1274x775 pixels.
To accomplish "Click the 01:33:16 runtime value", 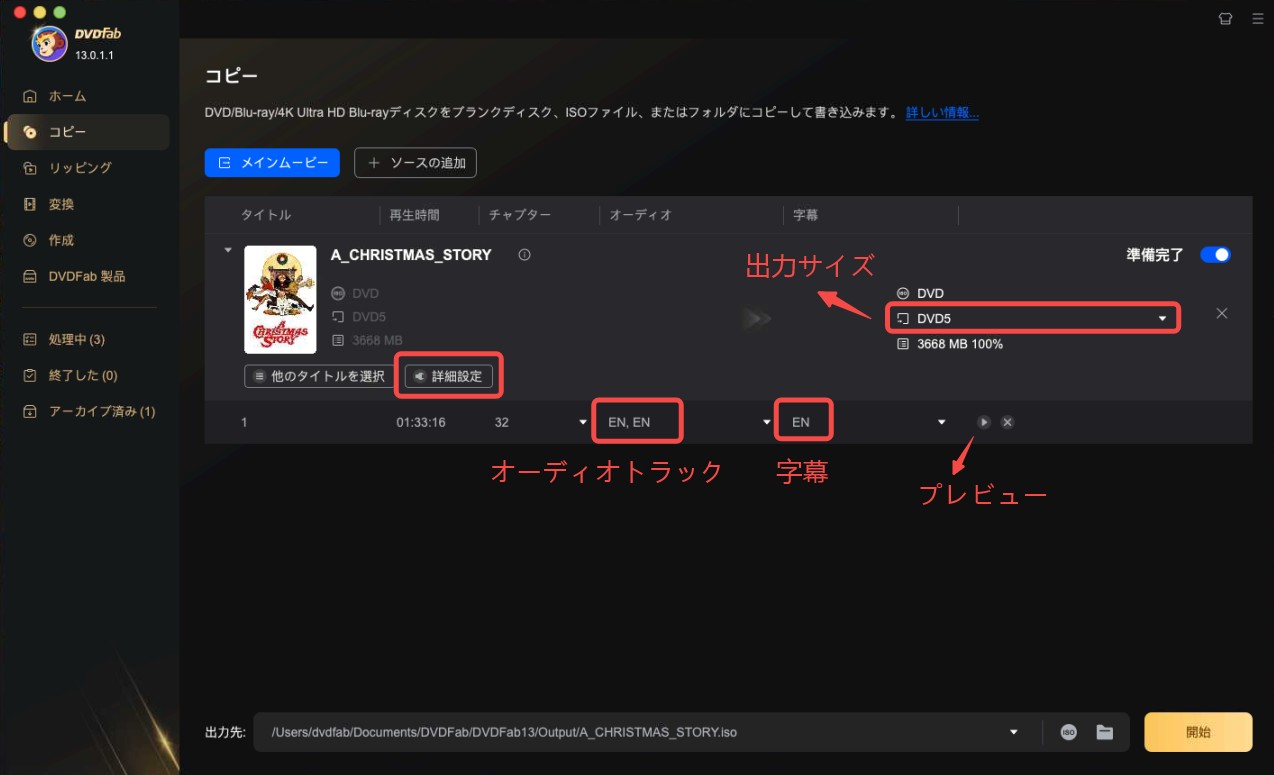I will click(421, 422).
